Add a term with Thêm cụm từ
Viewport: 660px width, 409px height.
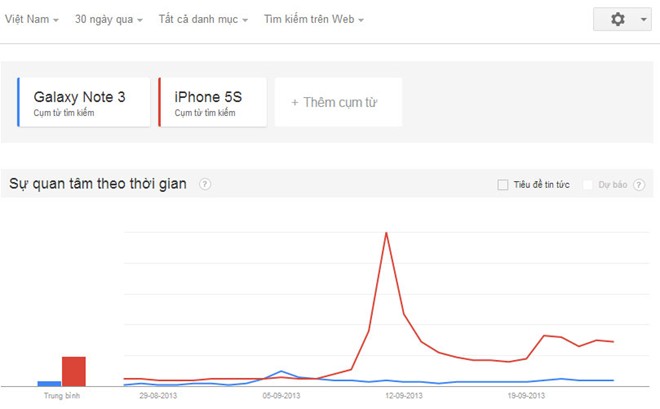coord(338,102)
